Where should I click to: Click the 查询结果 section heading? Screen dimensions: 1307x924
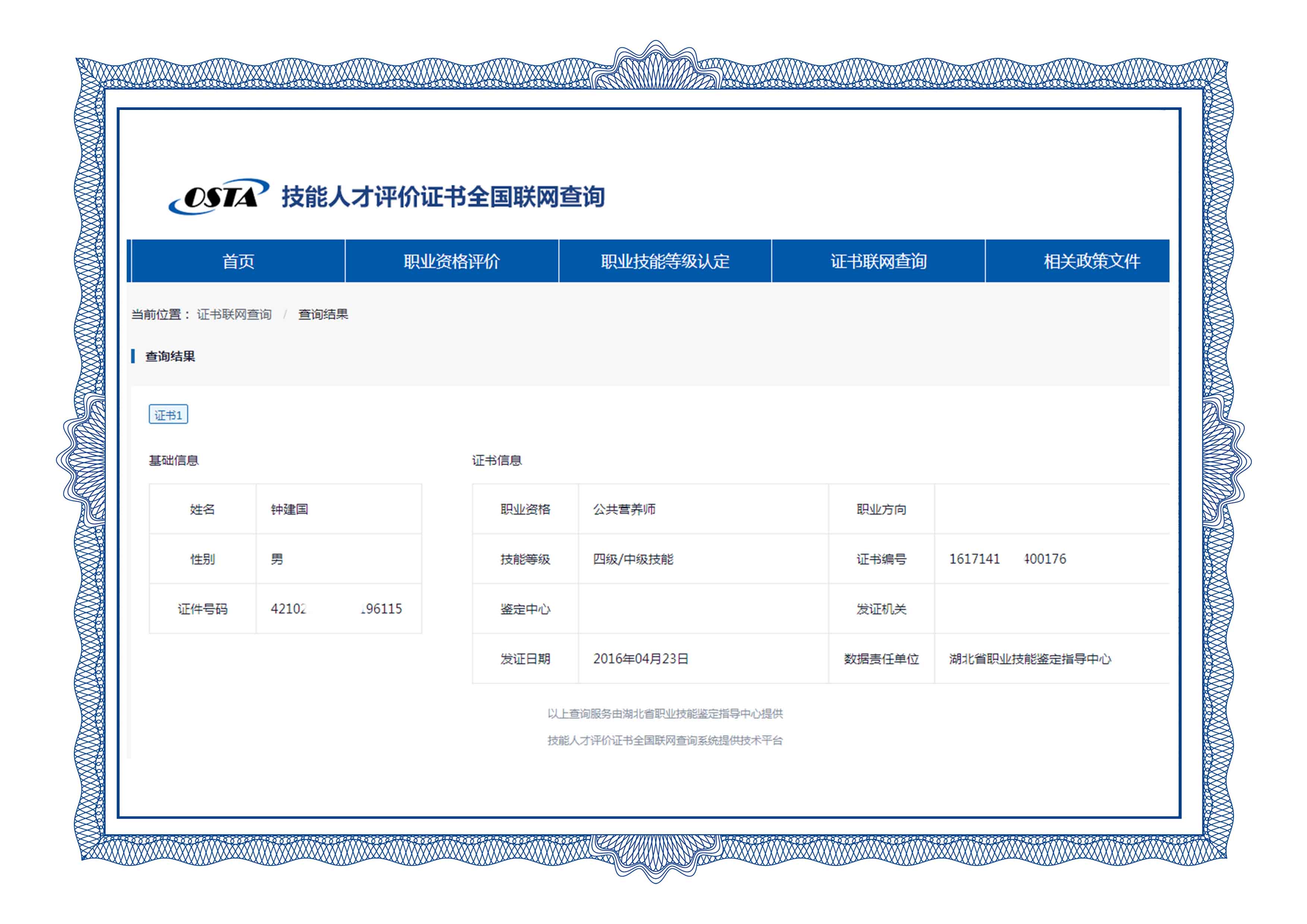(x=170, y=357)
